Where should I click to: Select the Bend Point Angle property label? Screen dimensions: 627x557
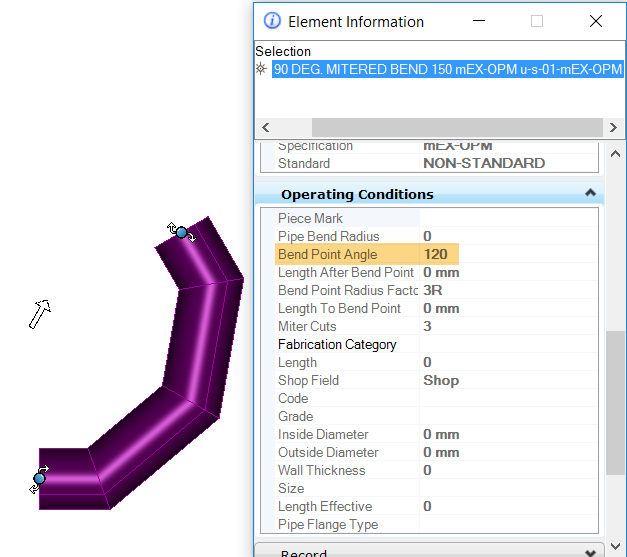point(327,254)
